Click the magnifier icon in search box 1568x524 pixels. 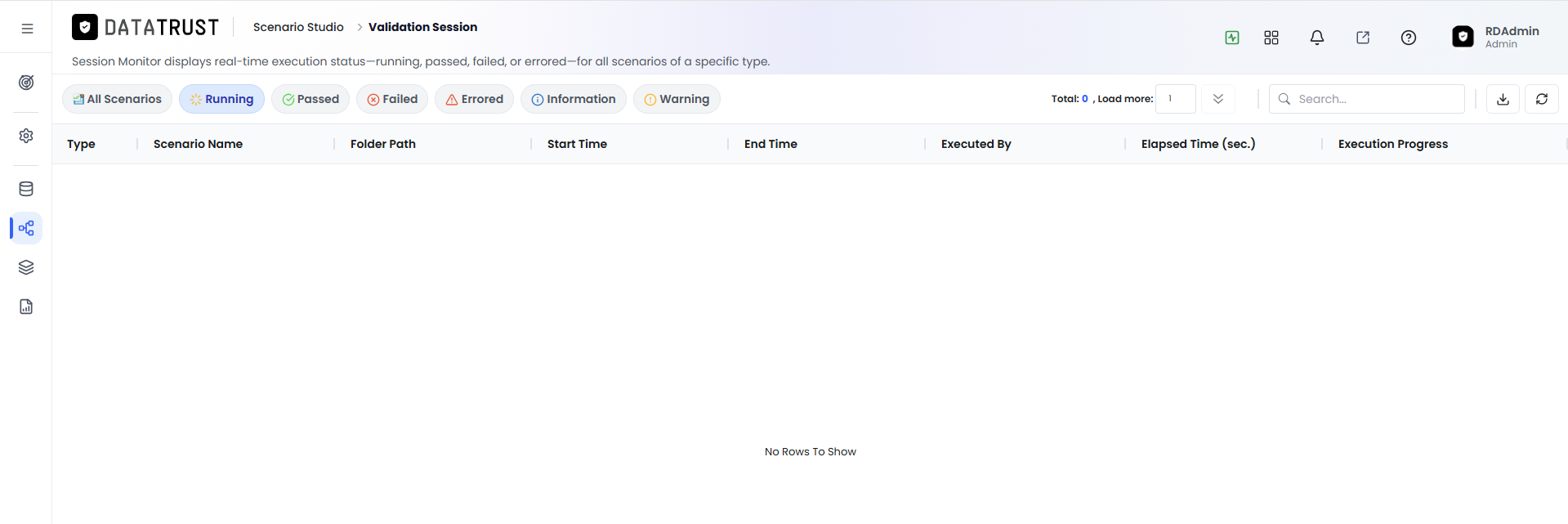pyautogui.click(x=1284, y=99)
